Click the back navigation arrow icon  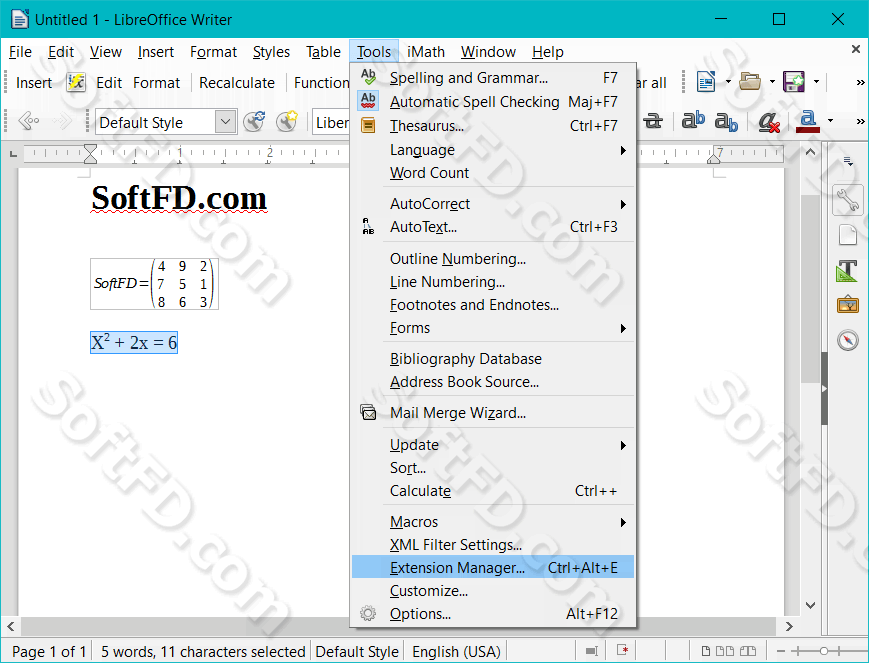pos(29,121)
